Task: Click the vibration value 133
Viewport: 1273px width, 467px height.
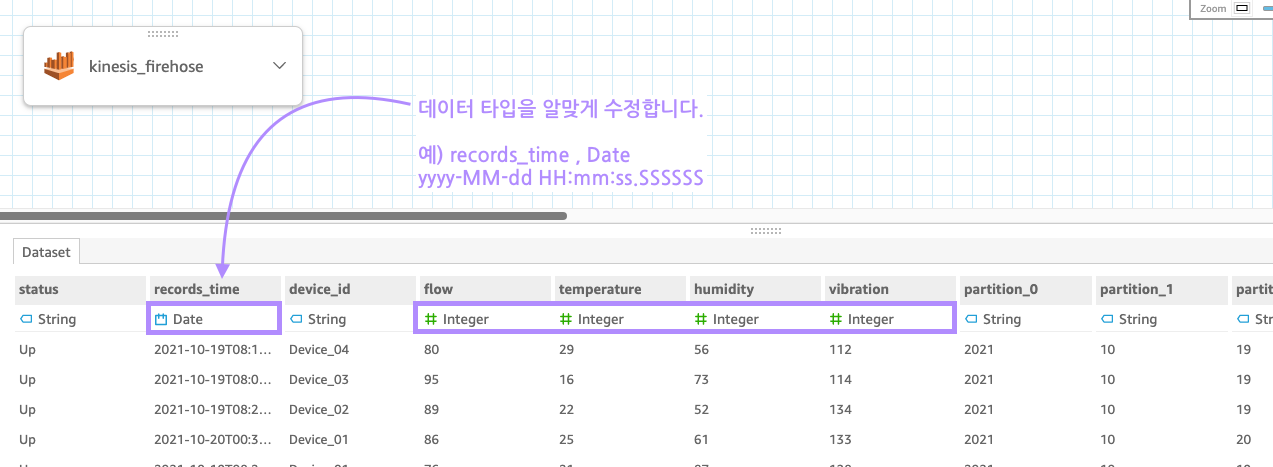Action: click(x=840, y=439)
